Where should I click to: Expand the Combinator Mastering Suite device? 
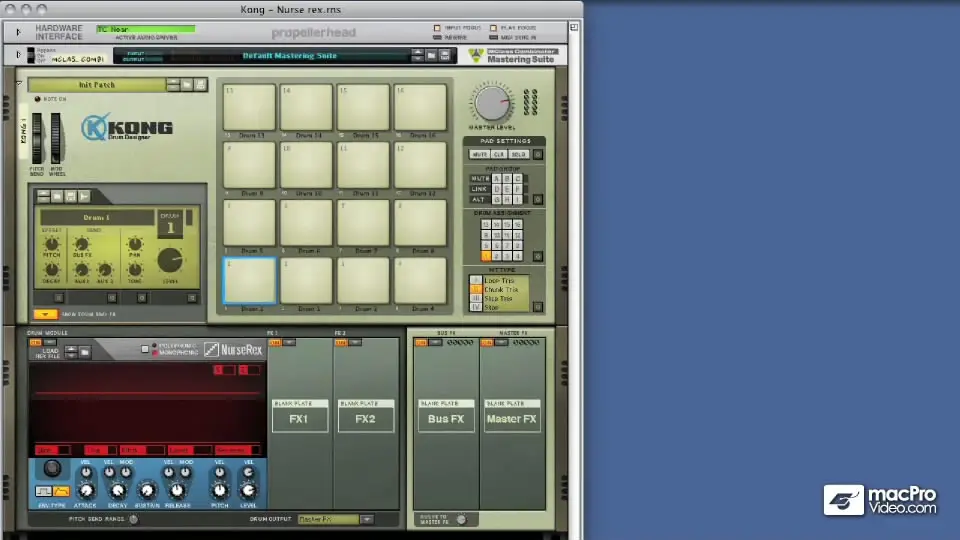[x=18, y=55]
